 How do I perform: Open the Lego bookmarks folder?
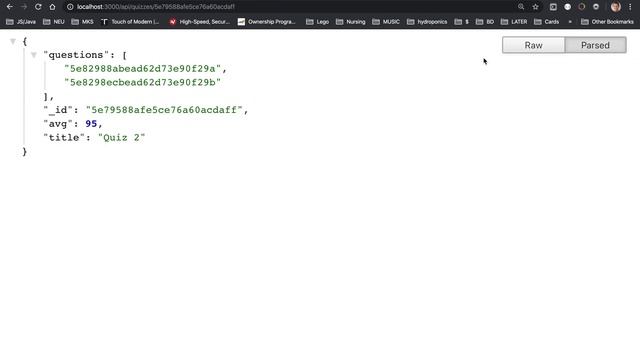(x=318, y=22)
